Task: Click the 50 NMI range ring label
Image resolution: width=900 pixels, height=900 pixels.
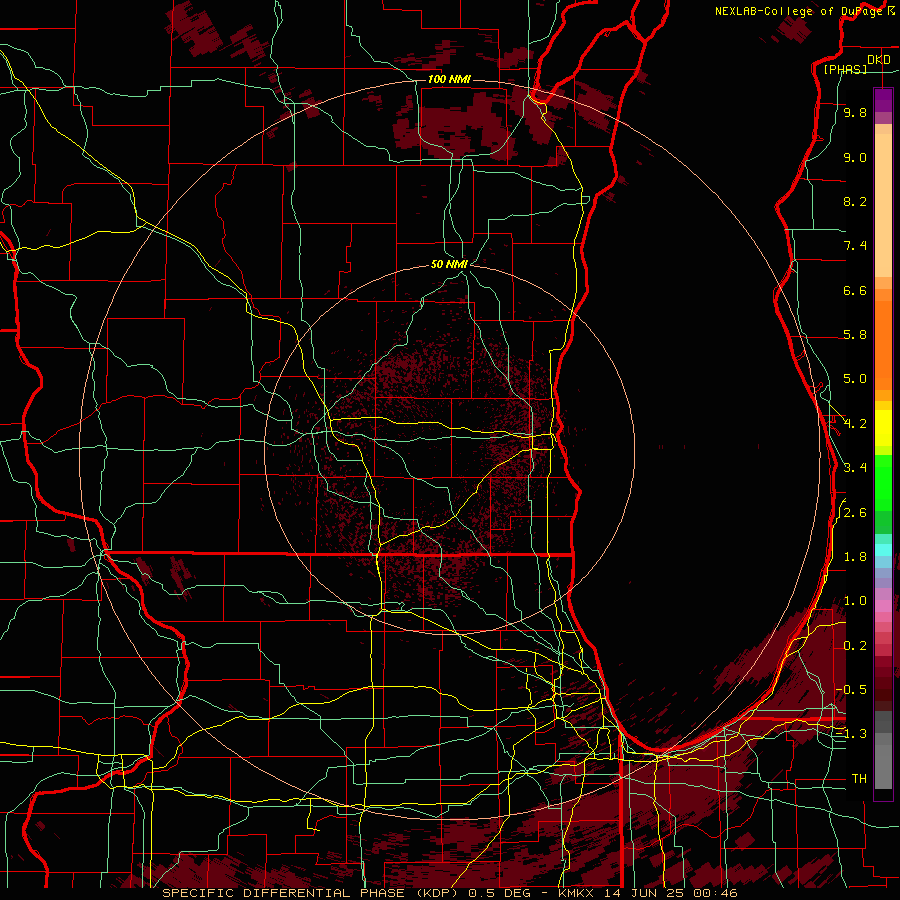Action: [449, 264]
